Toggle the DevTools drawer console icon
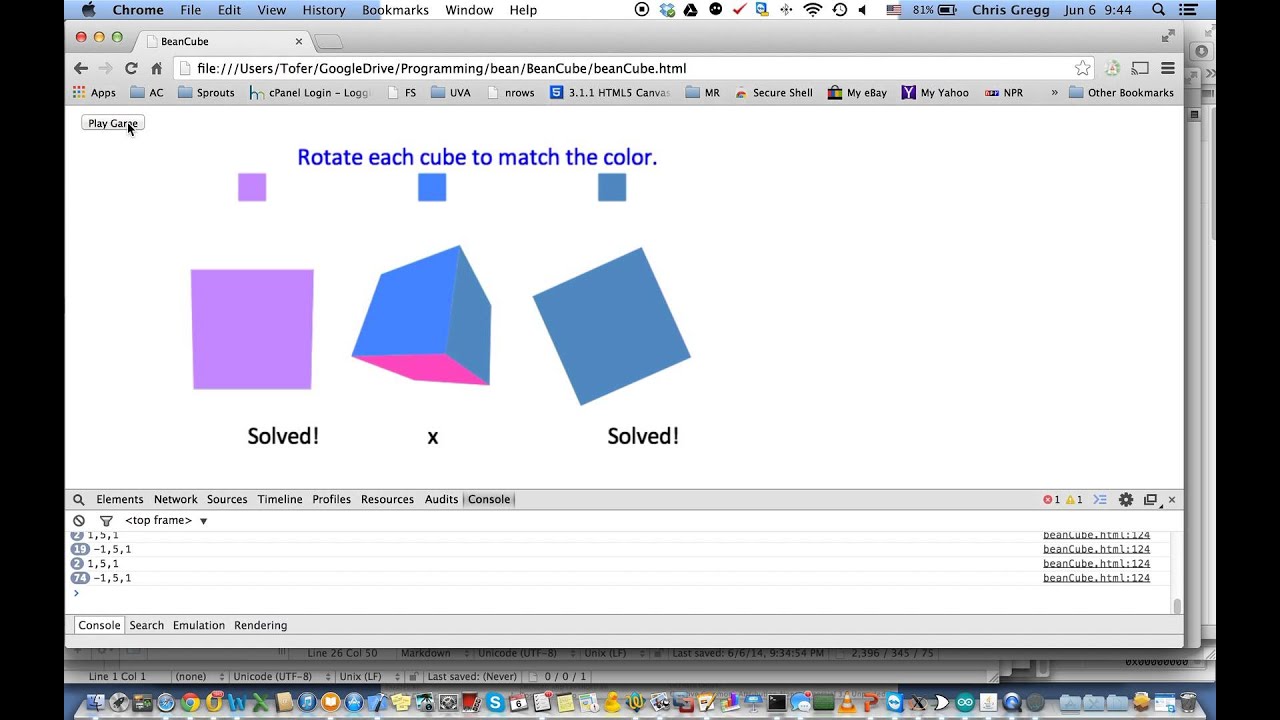1280x720 pixels. [1100, 499]
